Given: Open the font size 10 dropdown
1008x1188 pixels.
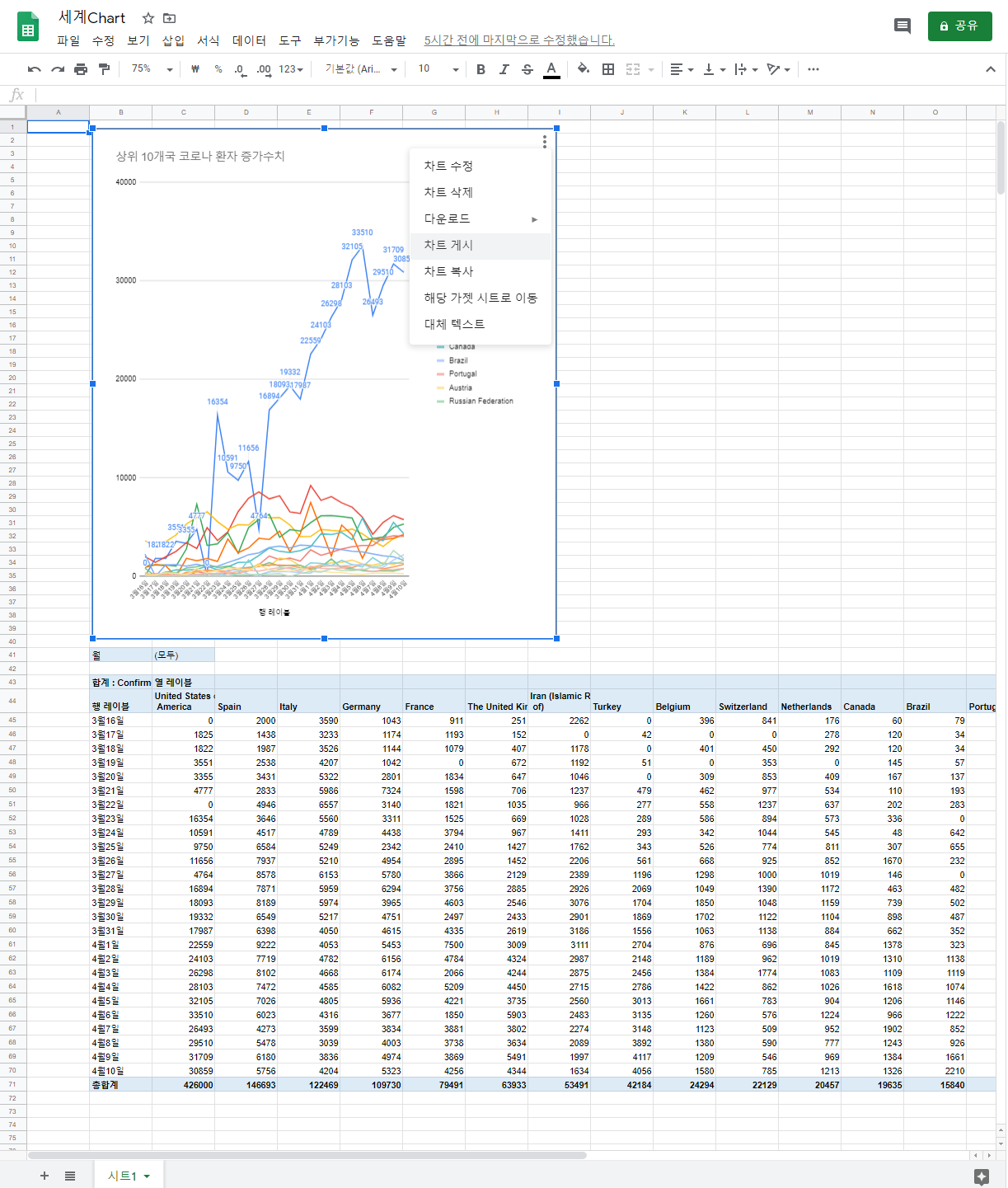Looking at the screenshot, I should click(438, 69).
